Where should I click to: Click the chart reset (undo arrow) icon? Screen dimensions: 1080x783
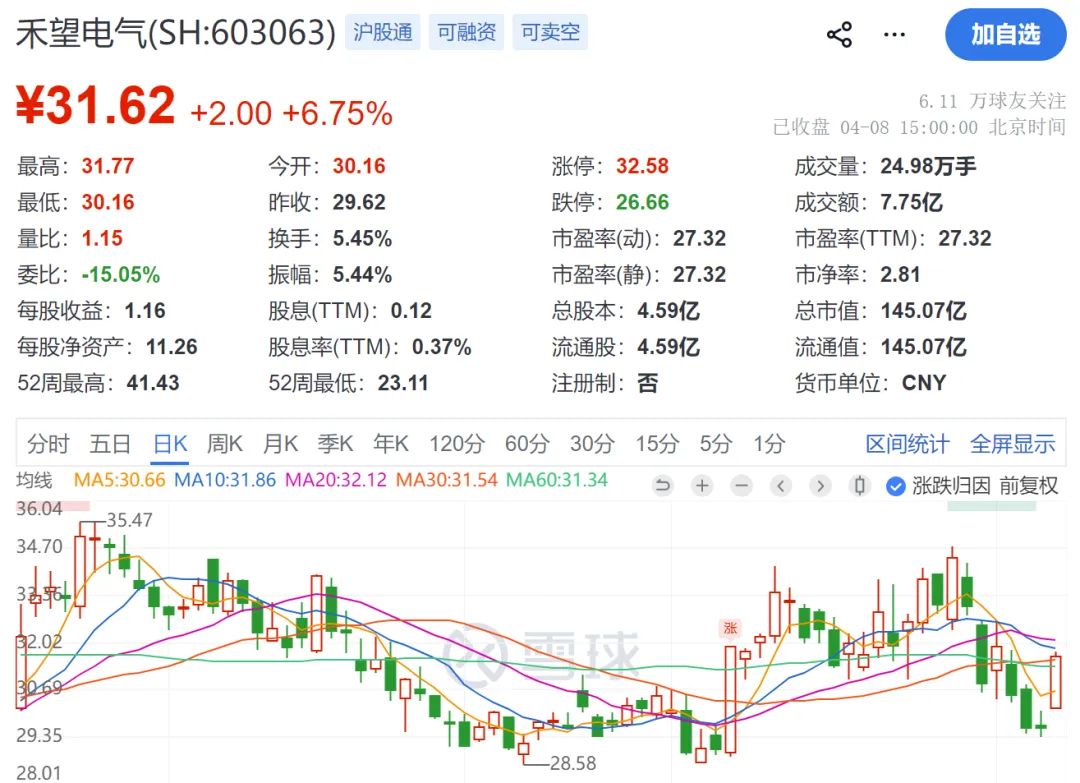tap(663, 486)
